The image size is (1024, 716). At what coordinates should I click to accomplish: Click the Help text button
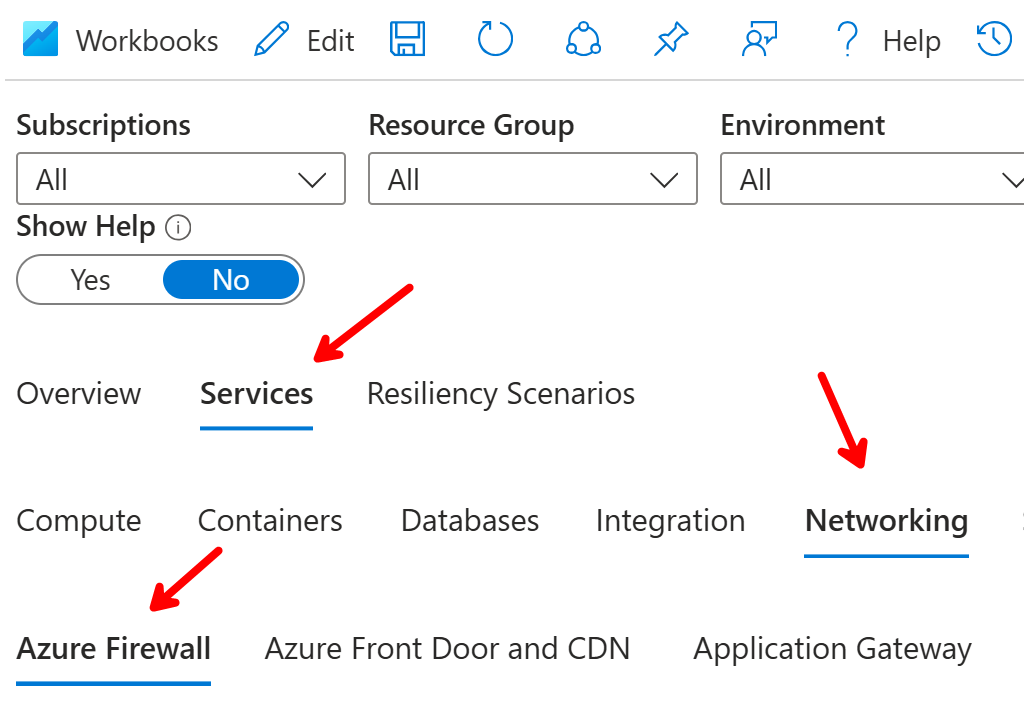tap(912, 41)
